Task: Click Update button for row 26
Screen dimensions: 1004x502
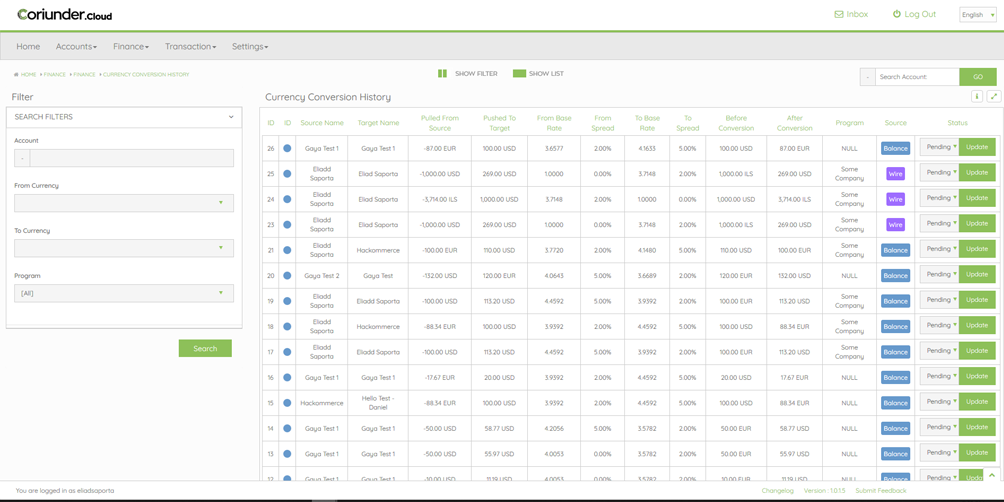Action: point(977,147)
